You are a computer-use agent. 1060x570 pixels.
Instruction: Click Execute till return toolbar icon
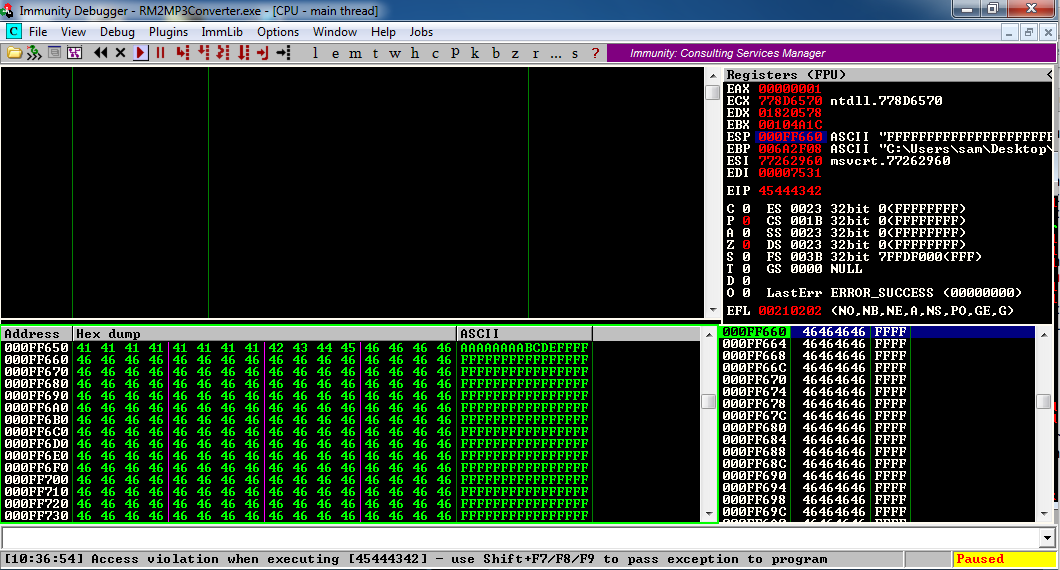pyautogui.click(x=263, y=53)
